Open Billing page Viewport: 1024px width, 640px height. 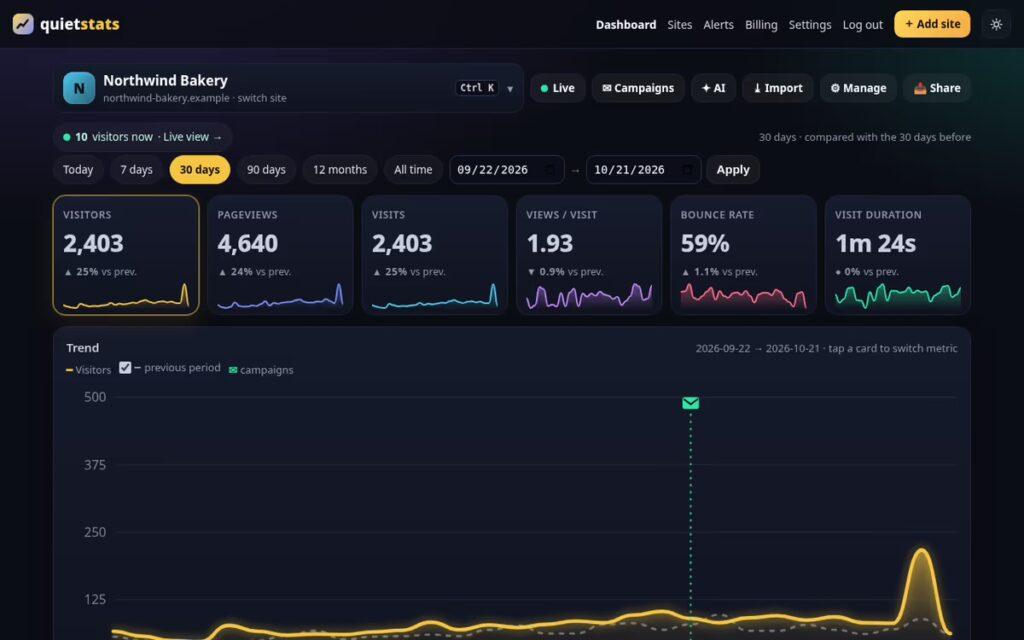point(761,25)
